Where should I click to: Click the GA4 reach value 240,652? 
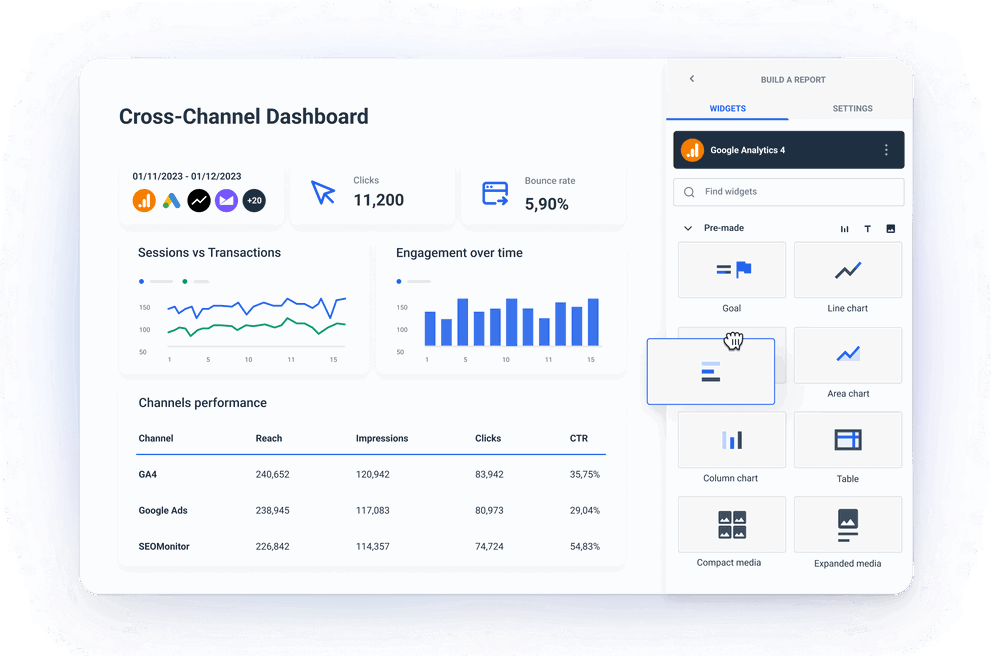point(272,474)
